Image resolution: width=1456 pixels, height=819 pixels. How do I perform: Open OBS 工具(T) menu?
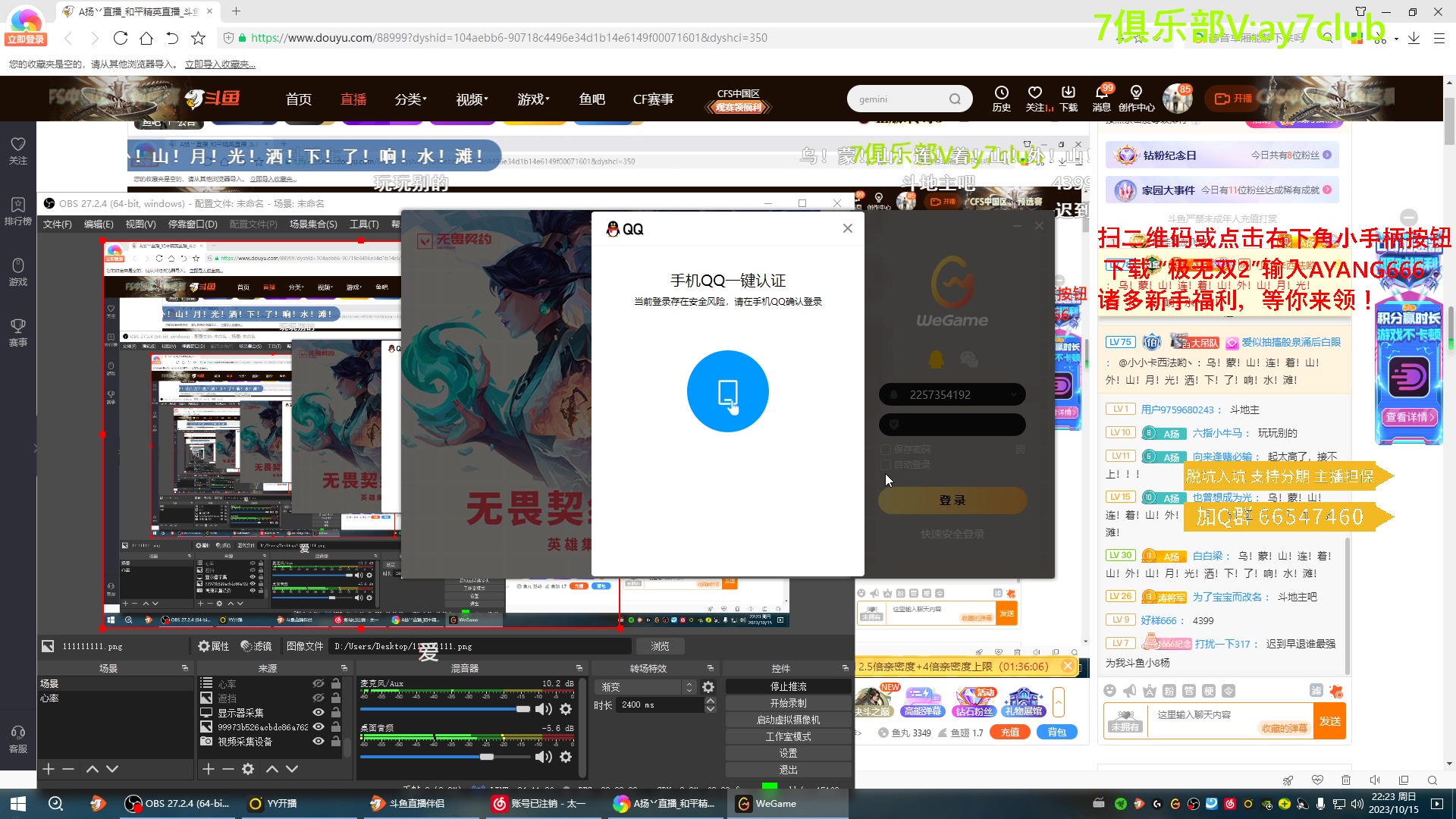click(x=364, y=224)
